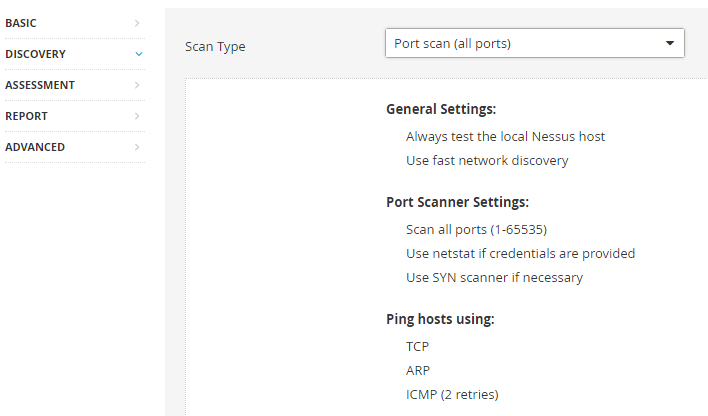This screenshot has height=416, width=708.
Task: Click the Scan Type label
Action: pos(215,46)
